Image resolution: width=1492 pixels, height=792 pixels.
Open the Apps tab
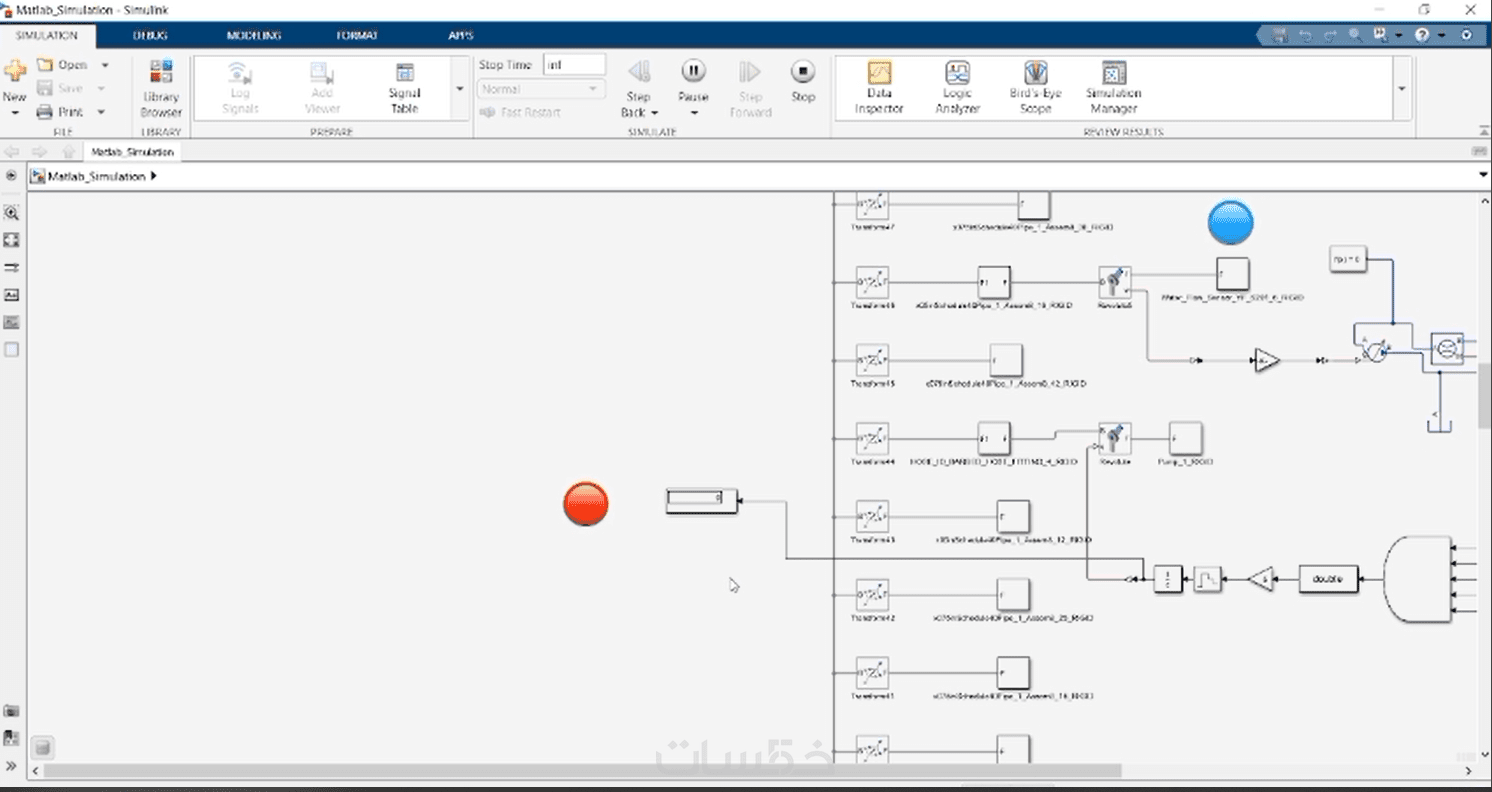(461, 35)
